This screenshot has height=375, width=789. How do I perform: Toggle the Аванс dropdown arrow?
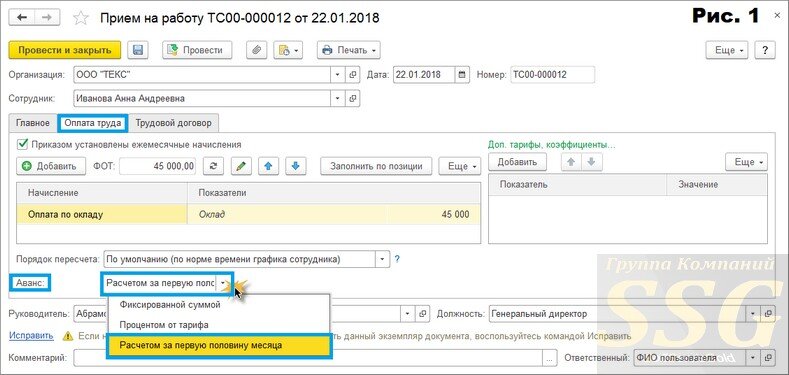[x=223, y=283]
